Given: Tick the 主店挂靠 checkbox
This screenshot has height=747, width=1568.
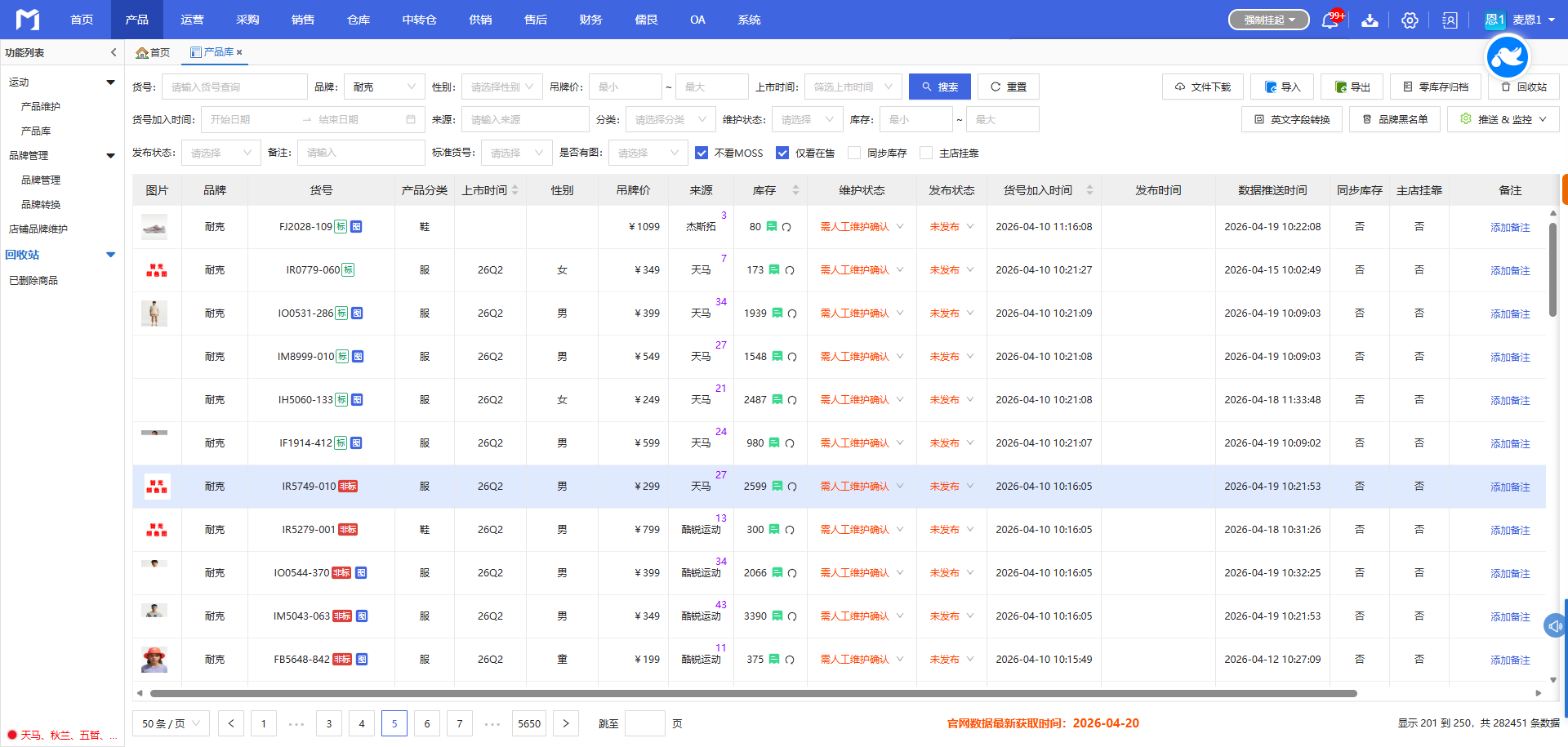Looking at the screenshot, I should 926,153.
